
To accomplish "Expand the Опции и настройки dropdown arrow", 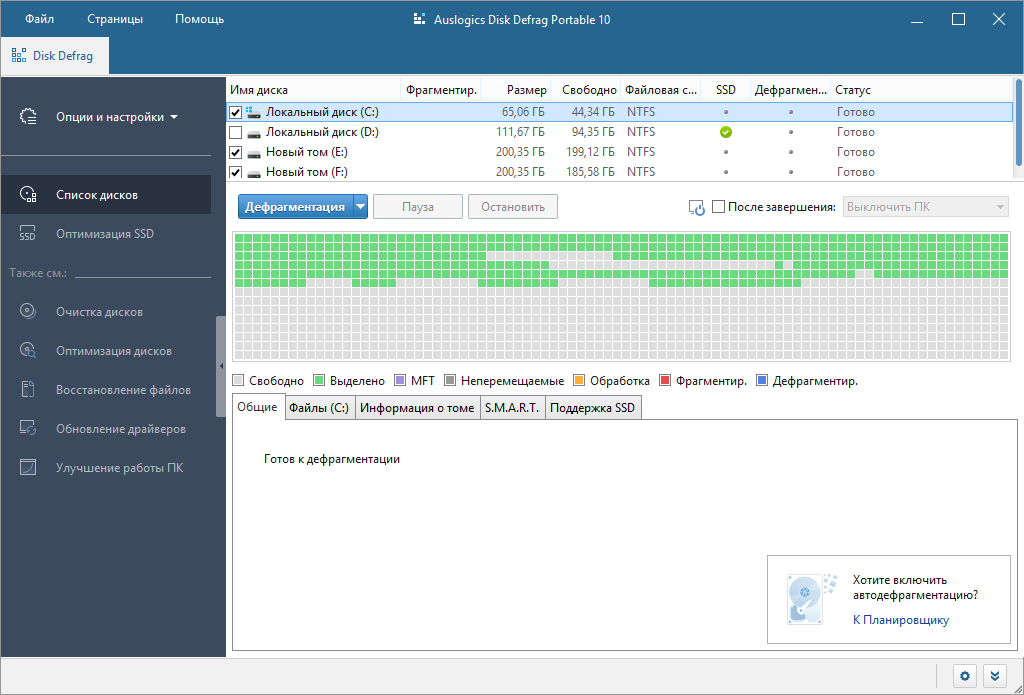I will [x=174, y=118].
